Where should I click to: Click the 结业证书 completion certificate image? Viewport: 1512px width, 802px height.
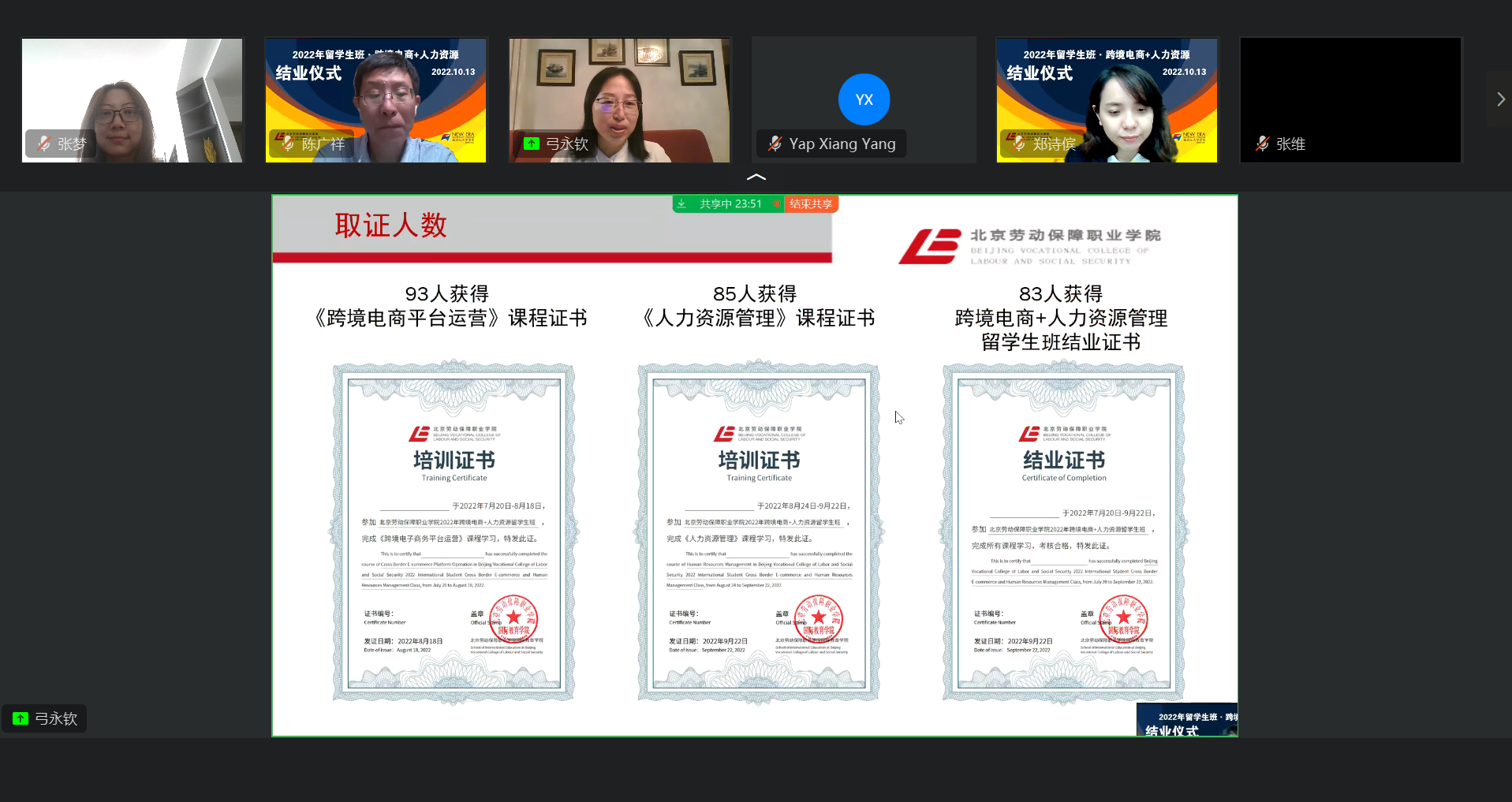[x=1064, y=532]
